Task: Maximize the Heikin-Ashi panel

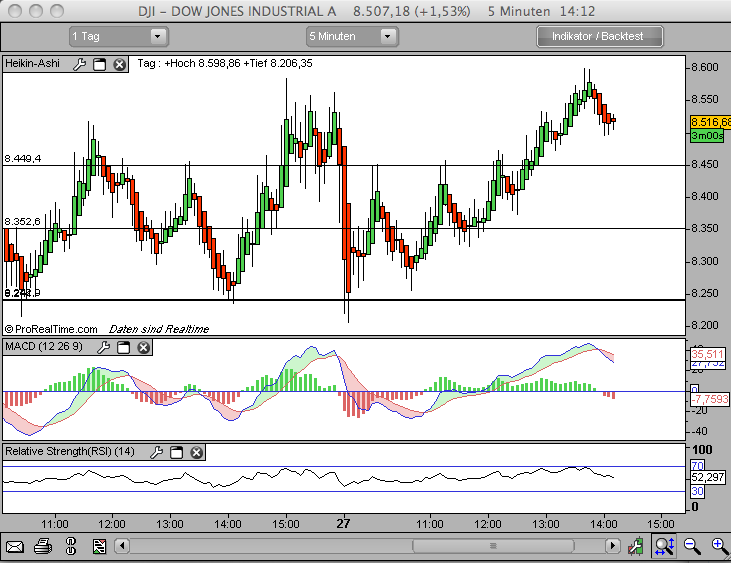Action: click(x=100, y=64)
